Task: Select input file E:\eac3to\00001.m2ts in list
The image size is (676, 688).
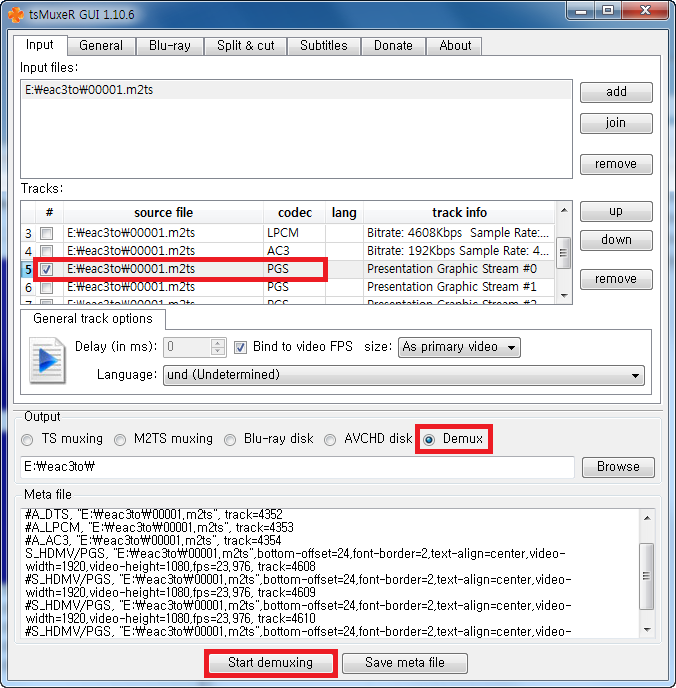Action: pyautogui.click(x=297, y=90)
